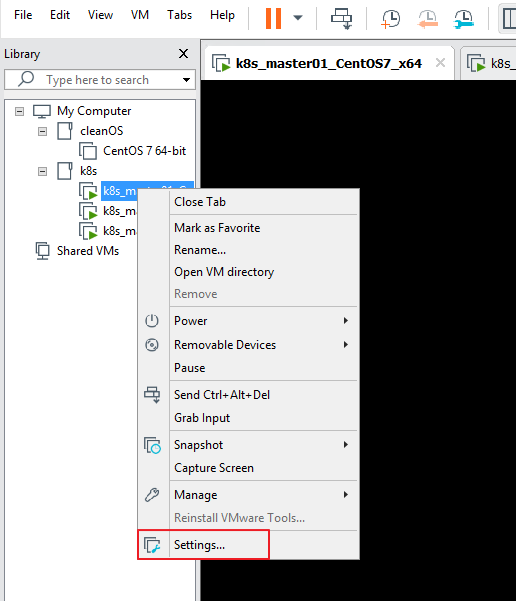
Task: Click the Revert to Snapshot toolbar icon
Action: coord(427,19)
